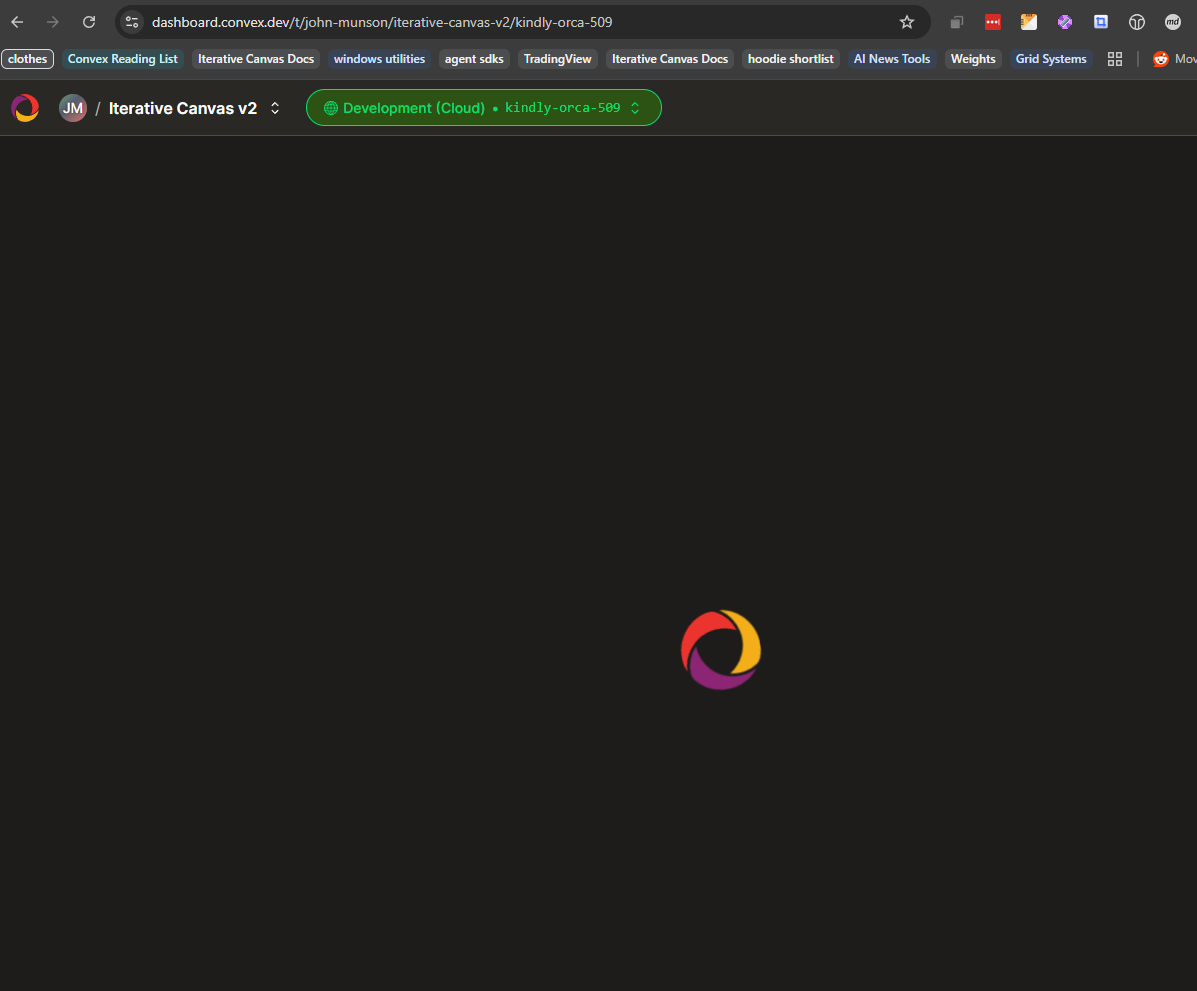Open the first Iterative Canvas Docs bookmark
The image size is (1197, 991).
click(256, 59)
